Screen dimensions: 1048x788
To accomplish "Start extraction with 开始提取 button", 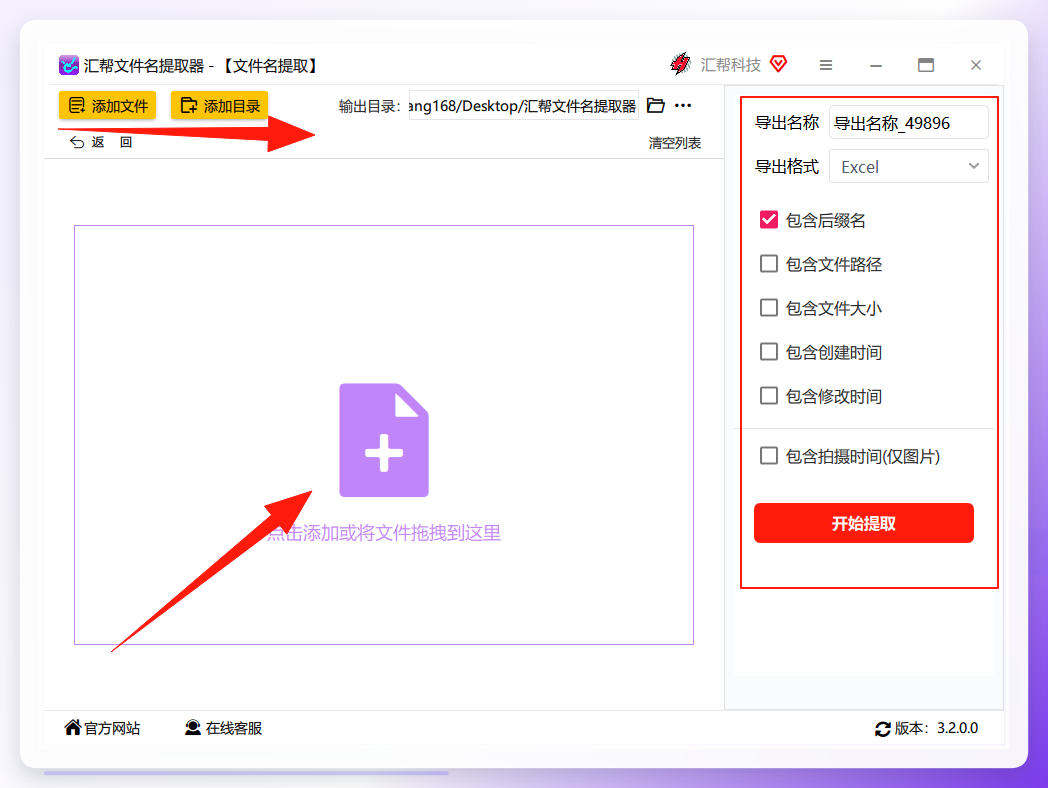I will 864,523.
